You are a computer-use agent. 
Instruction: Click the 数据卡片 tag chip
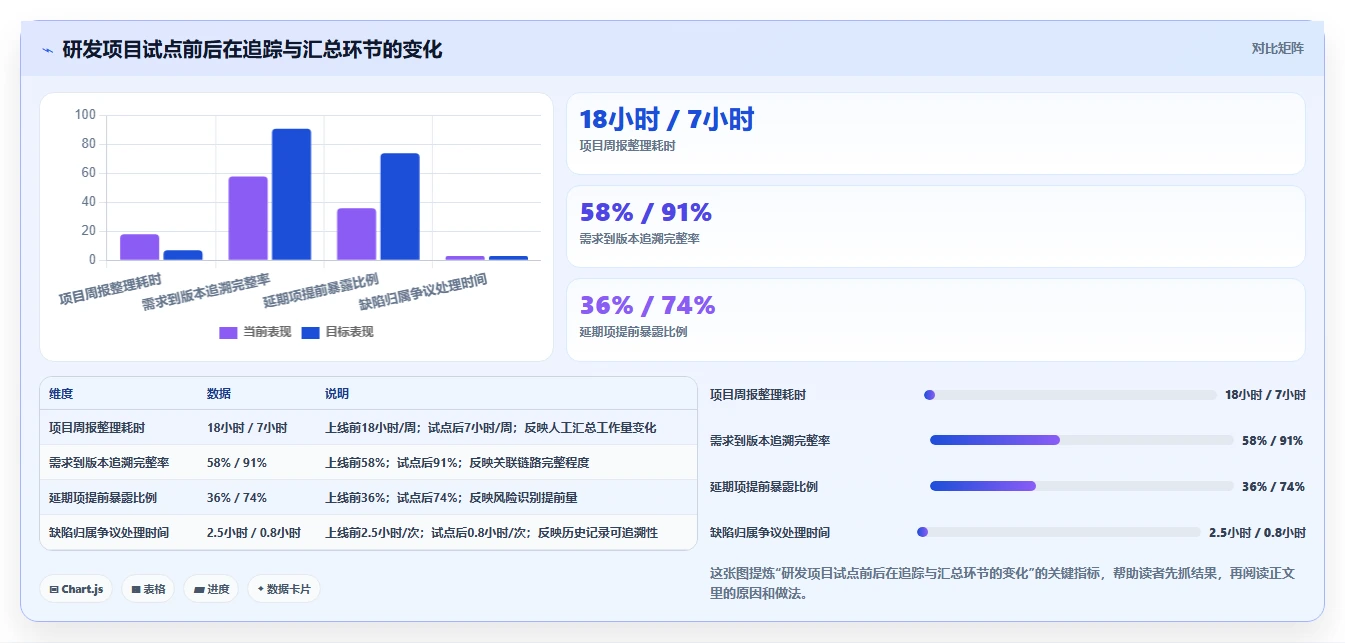(284, 589)
